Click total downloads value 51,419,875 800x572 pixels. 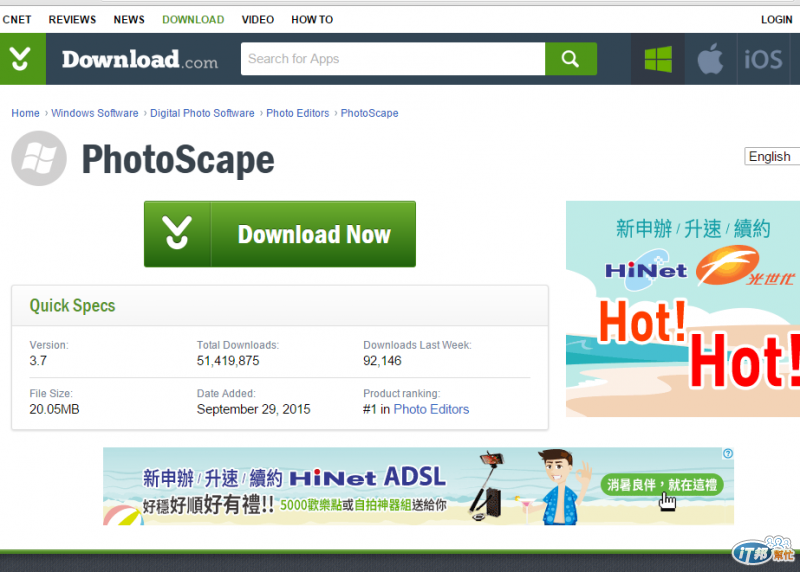[x=228, y=361]
